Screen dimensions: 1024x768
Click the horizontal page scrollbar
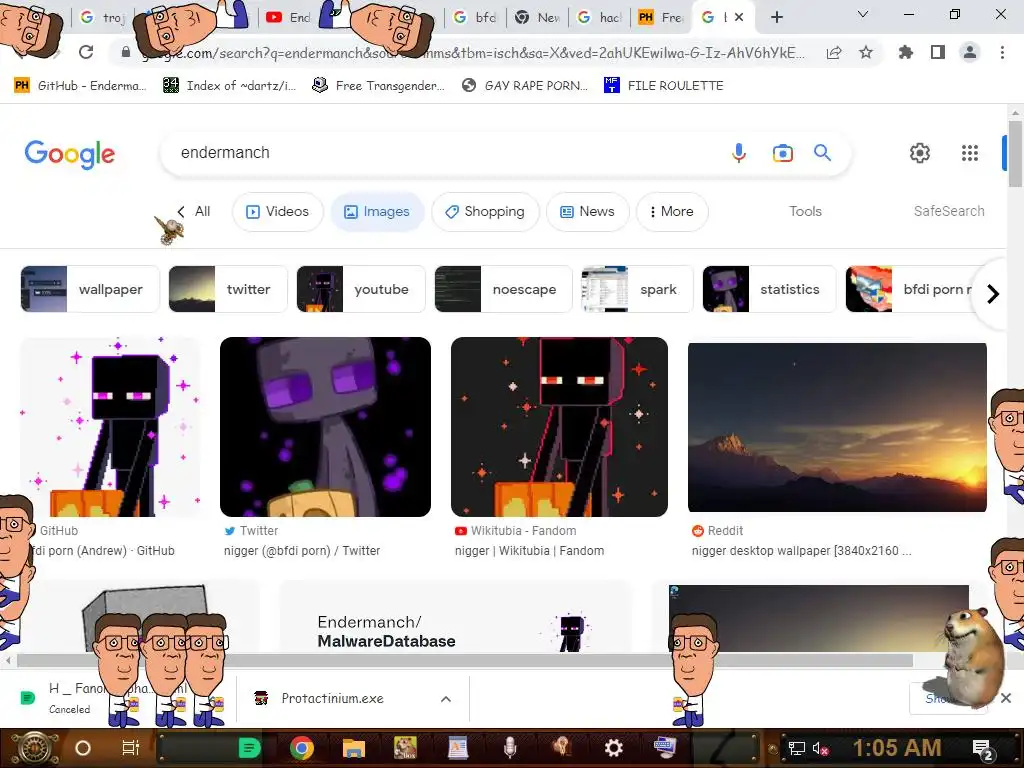pos(464,661)
